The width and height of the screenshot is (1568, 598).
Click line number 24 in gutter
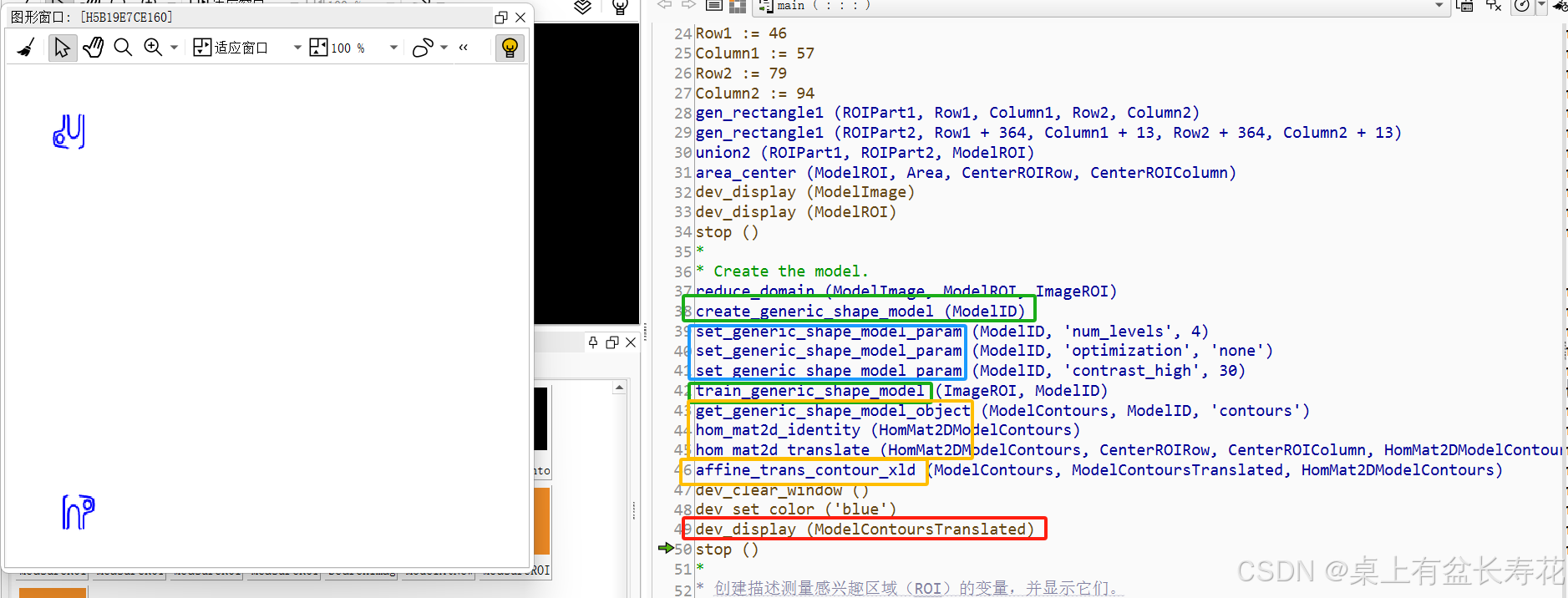pos(683,33)
